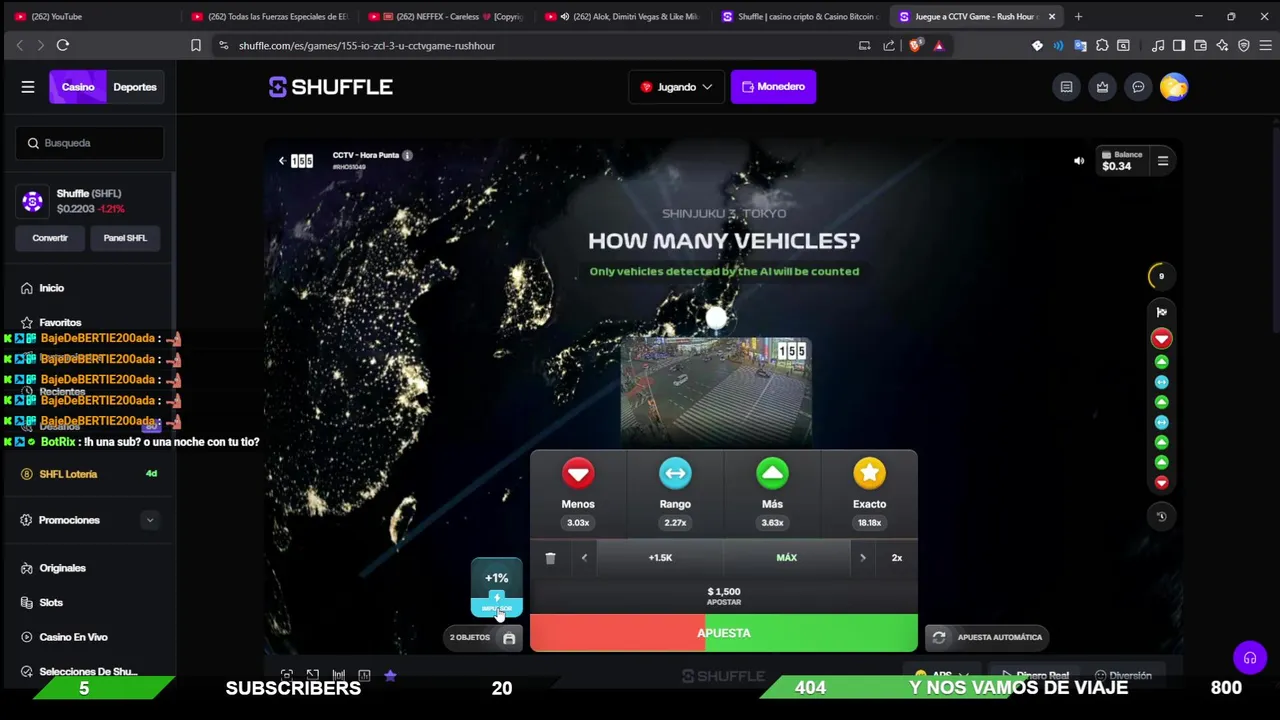Click the Busqueda search field
Image resolution: width=1280 pixels, height=720 pixels.
(x=89, y=143)
